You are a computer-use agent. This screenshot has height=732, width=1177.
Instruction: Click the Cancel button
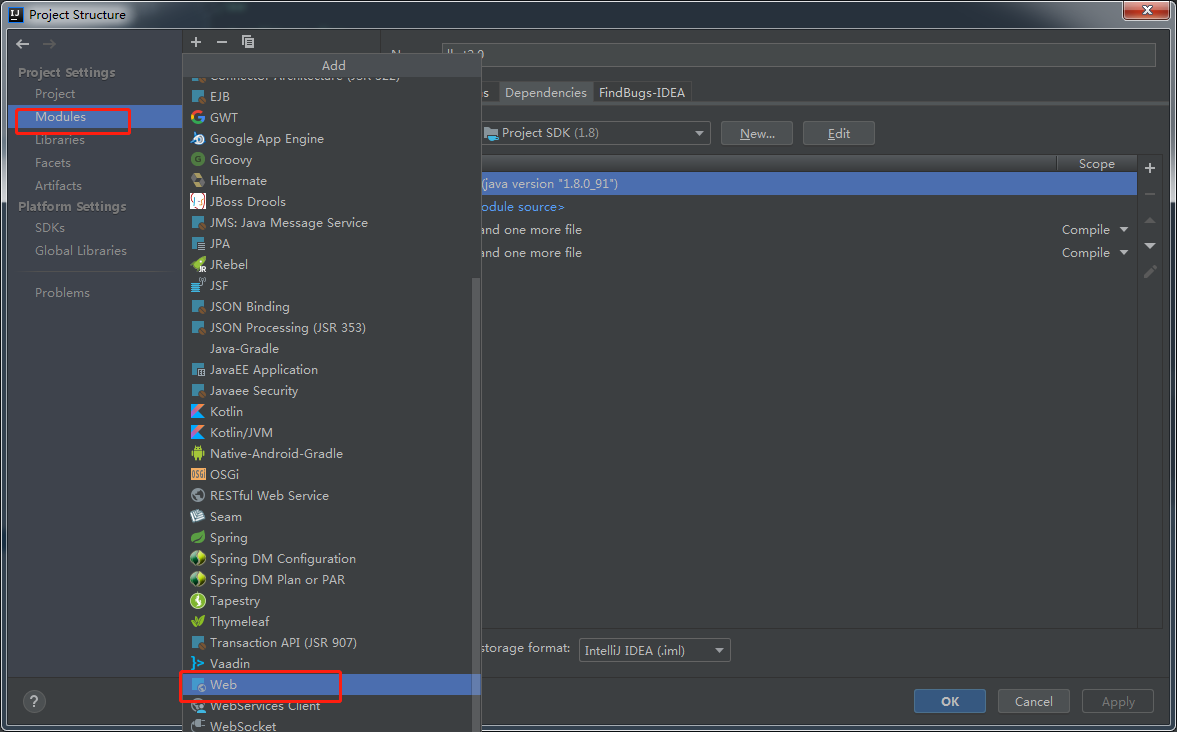click(1034, 701)
